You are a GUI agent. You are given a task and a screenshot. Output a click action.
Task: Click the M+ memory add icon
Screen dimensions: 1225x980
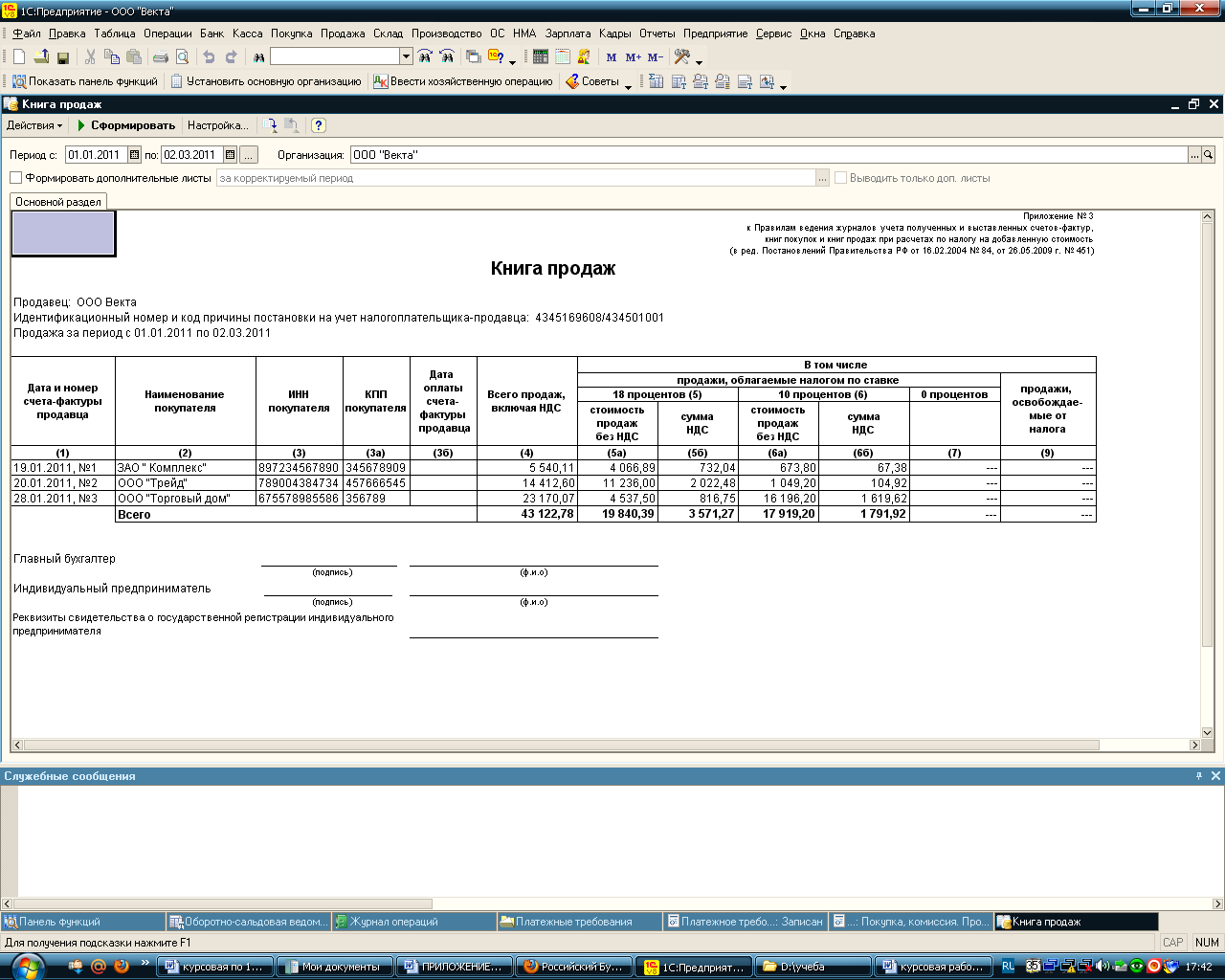634,57
